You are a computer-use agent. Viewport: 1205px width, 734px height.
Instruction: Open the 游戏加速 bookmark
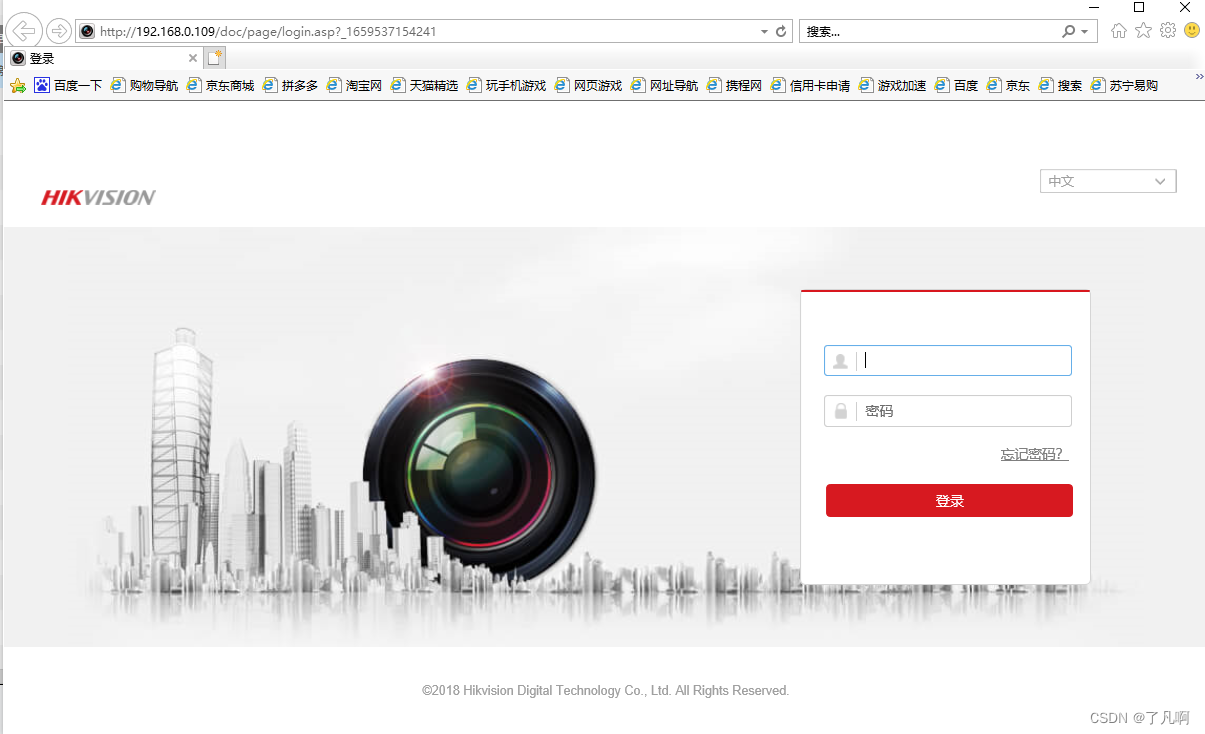[x=892, y=86]
